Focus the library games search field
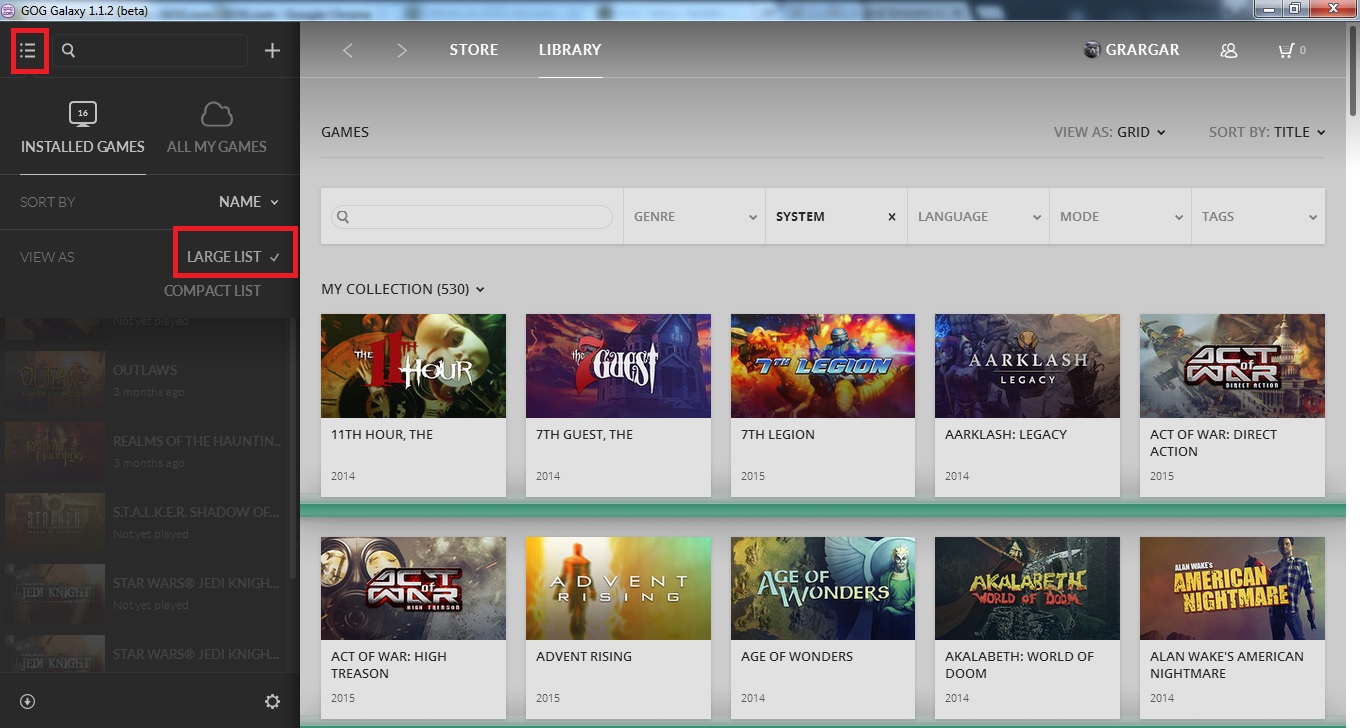Screen dimensions: 1360x728 click(472, 217)
